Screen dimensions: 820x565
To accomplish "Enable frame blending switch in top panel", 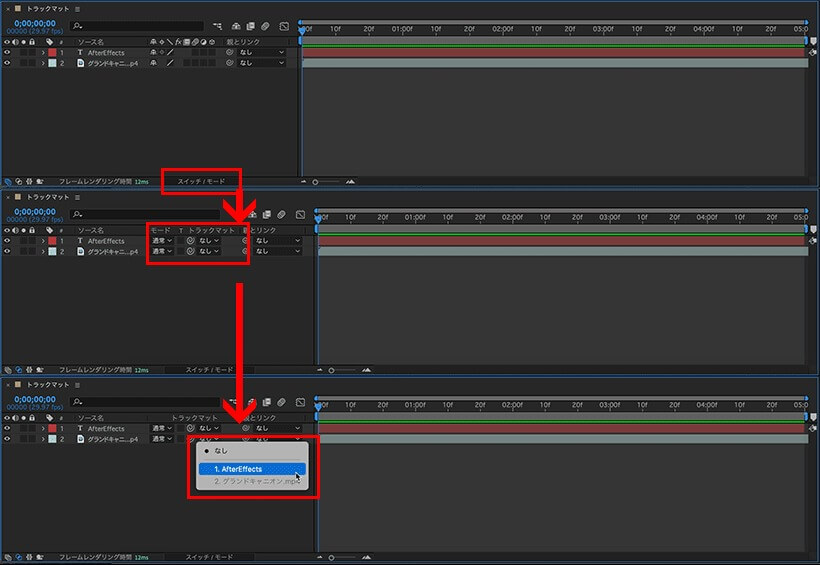I will pyautogui.click(x=250, y=26).
